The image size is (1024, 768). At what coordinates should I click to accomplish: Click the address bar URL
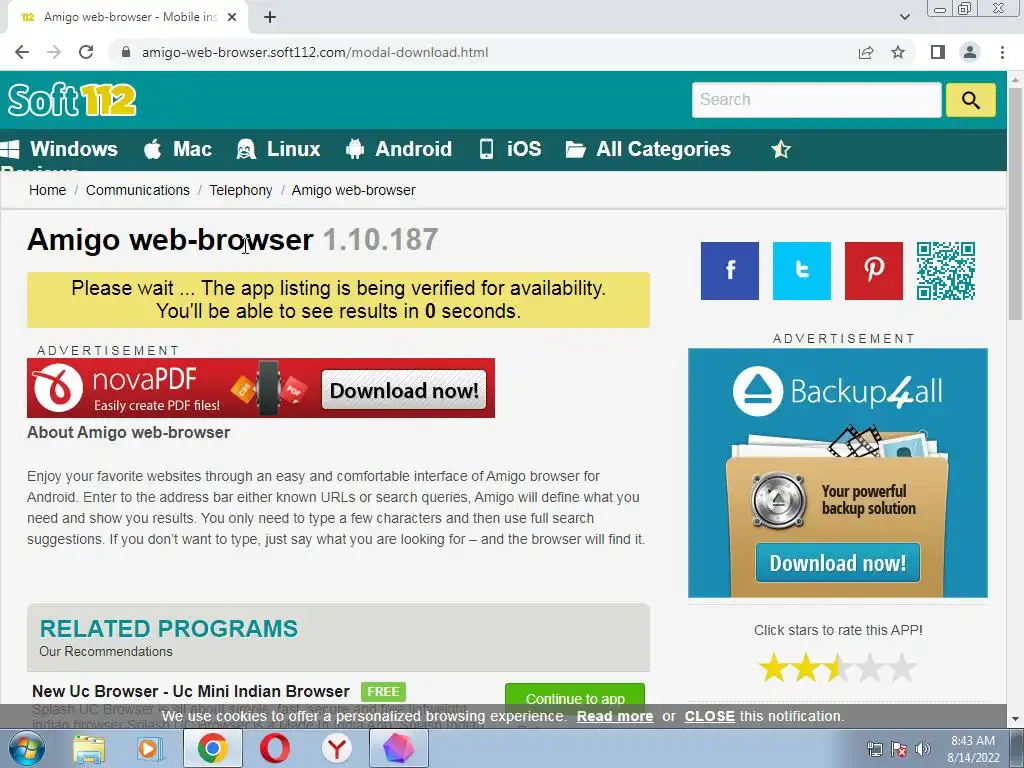(x=315, y=52)
